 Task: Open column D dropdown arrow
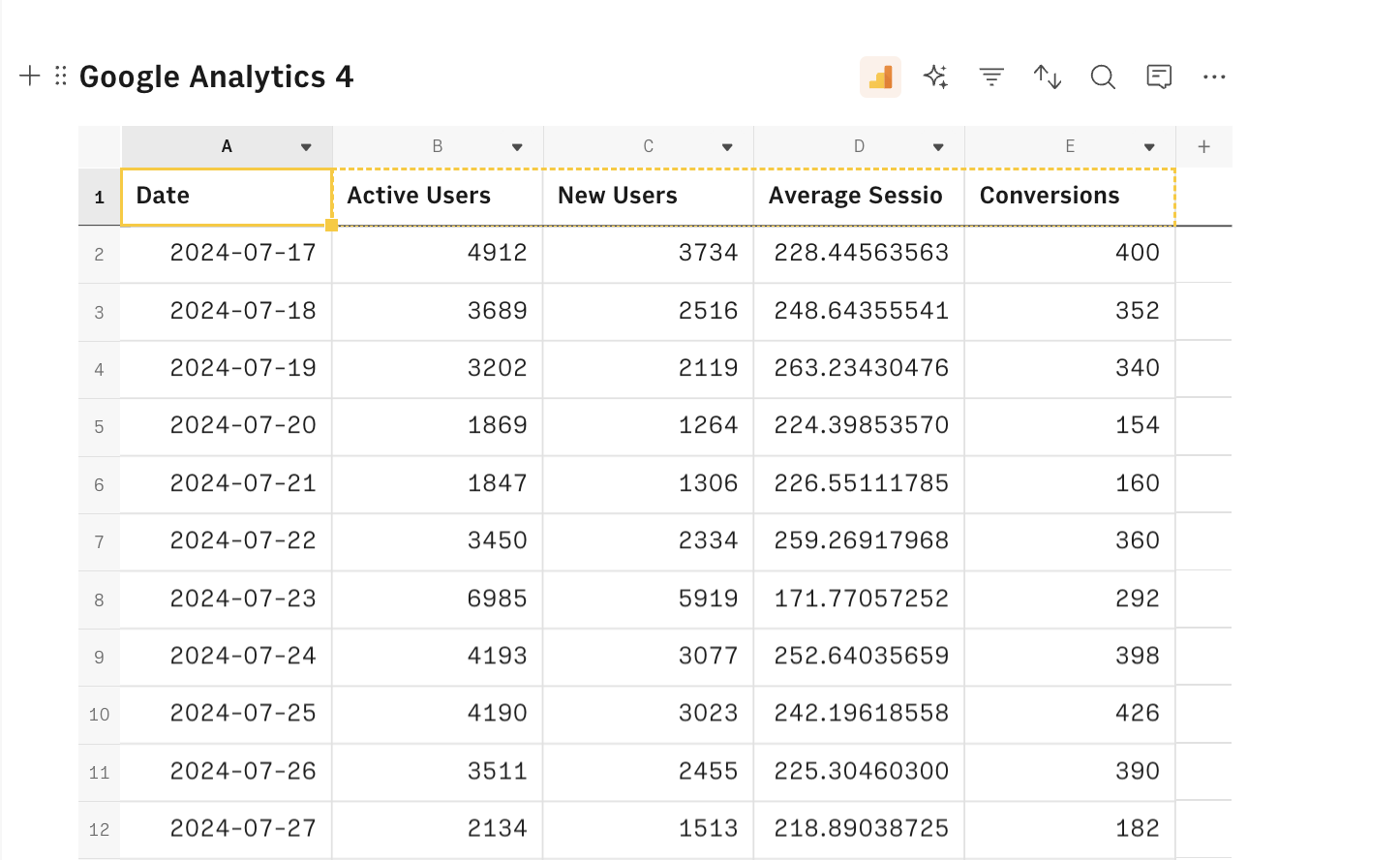(938, 147)
